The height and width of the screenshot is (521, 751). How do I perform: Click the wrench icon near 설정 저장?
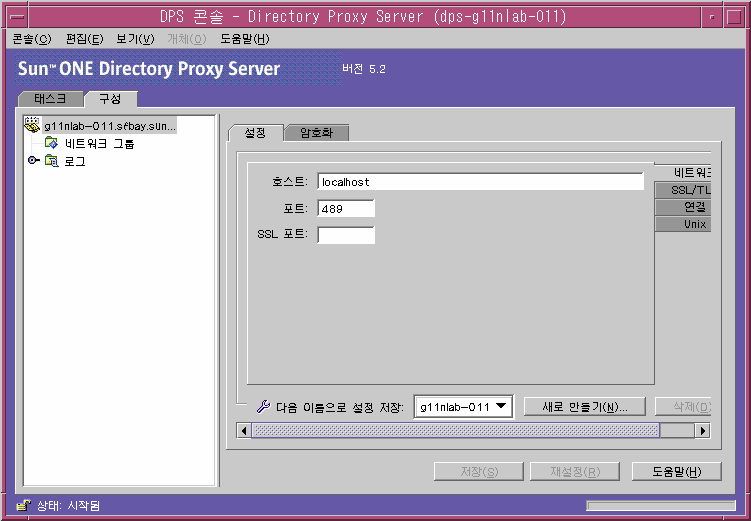263,407
